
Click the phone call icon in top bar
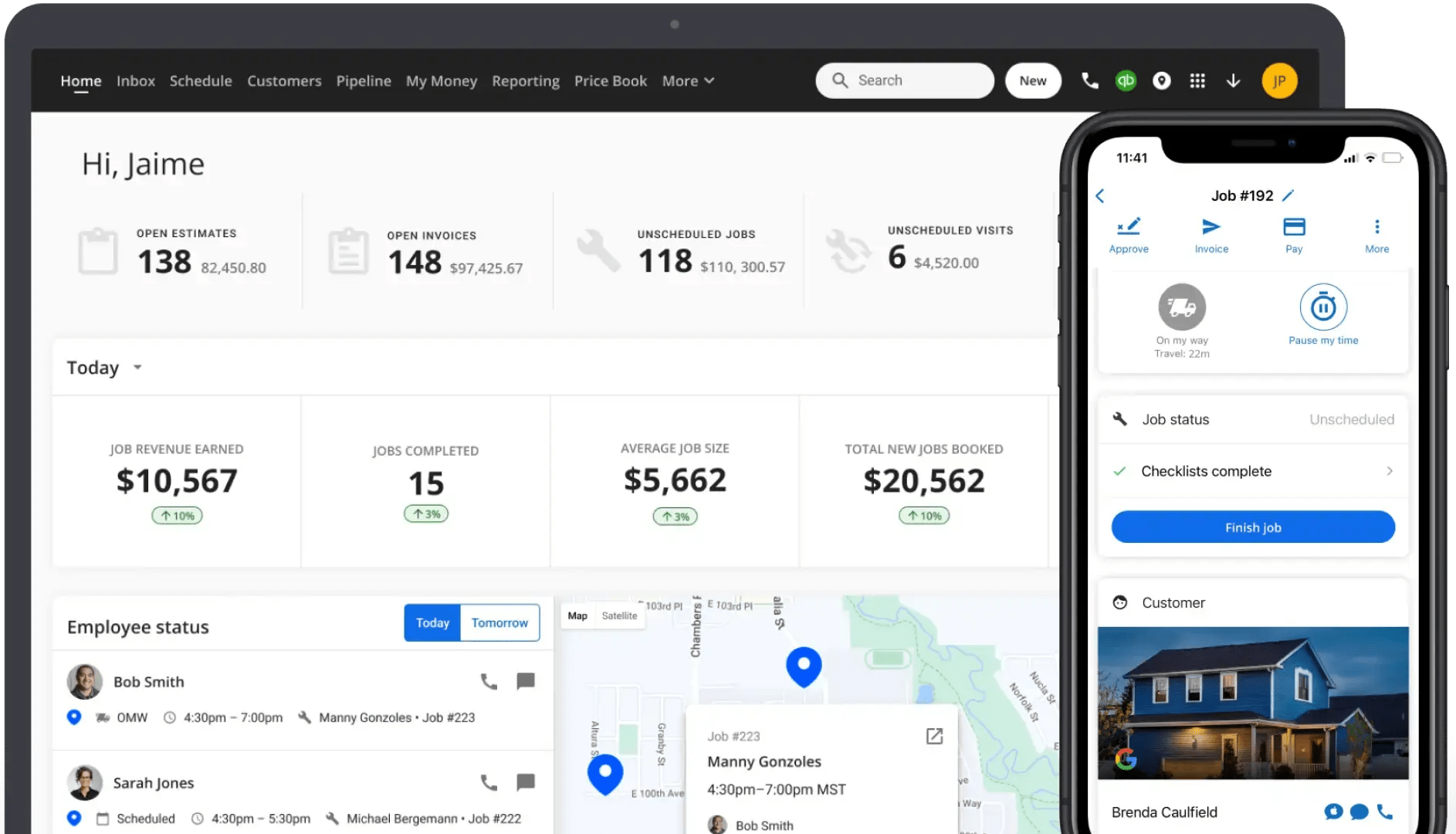(1089, 80)
